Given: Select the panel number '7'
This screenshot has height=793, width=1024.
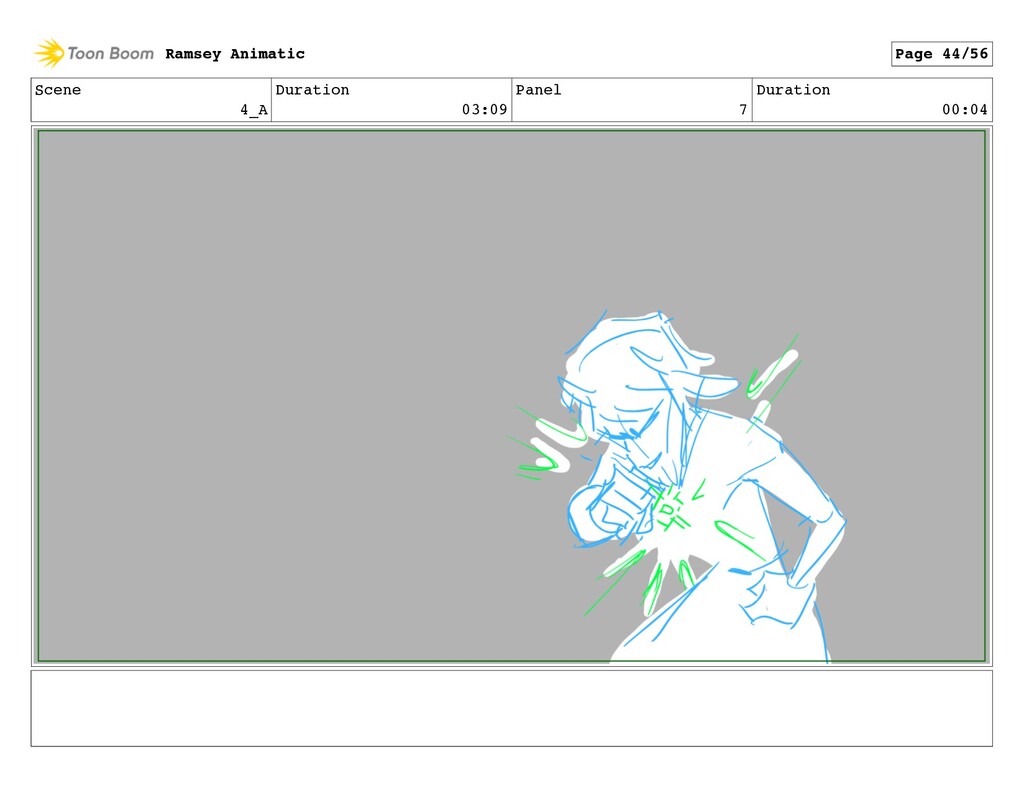Looking at the screenshot, I should [743, 110].
